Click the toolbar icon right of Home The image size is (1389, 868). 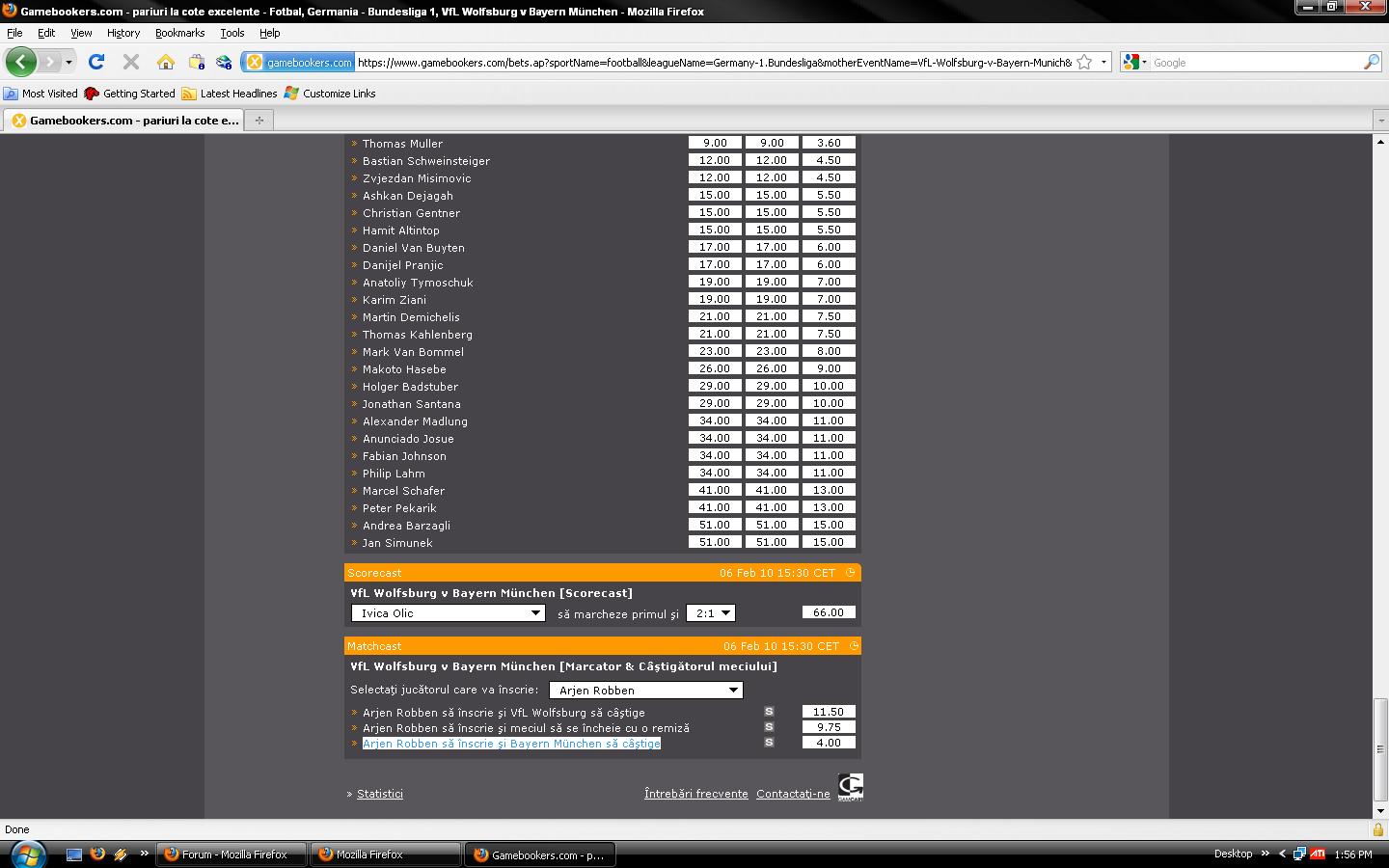(196, 62)
